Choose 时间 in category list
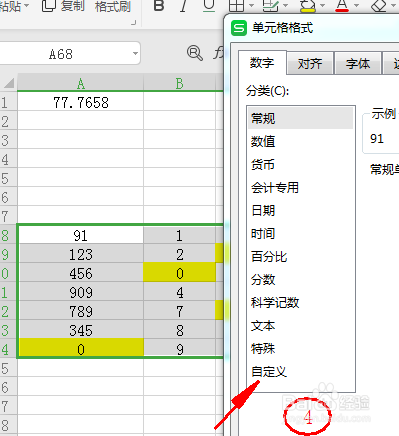 tap(300, 233)
